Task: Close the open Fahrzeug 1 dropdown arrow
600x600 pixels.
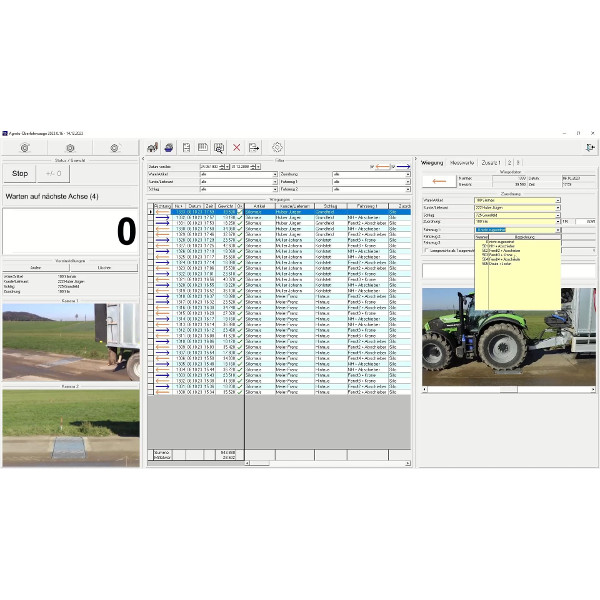Action: [558, 230]
